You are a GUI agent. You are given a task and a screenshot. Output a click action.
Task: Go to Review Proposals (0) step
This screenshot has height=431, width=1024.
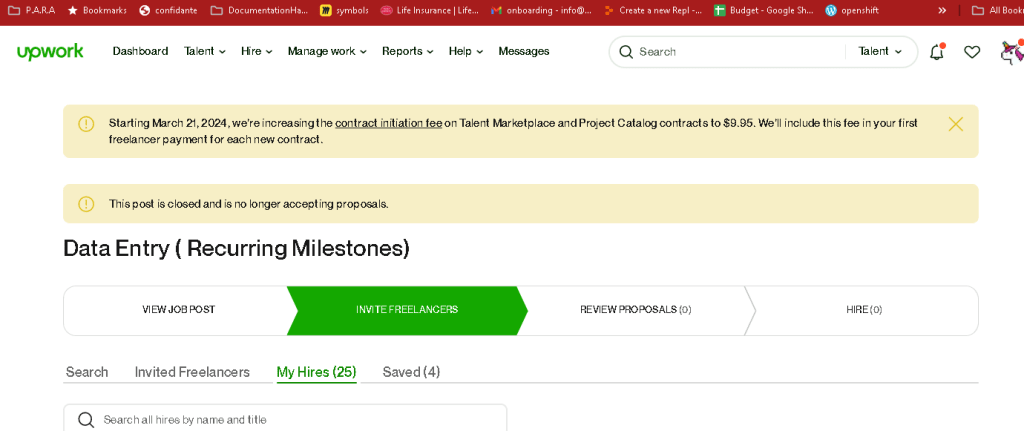[635, 310]
